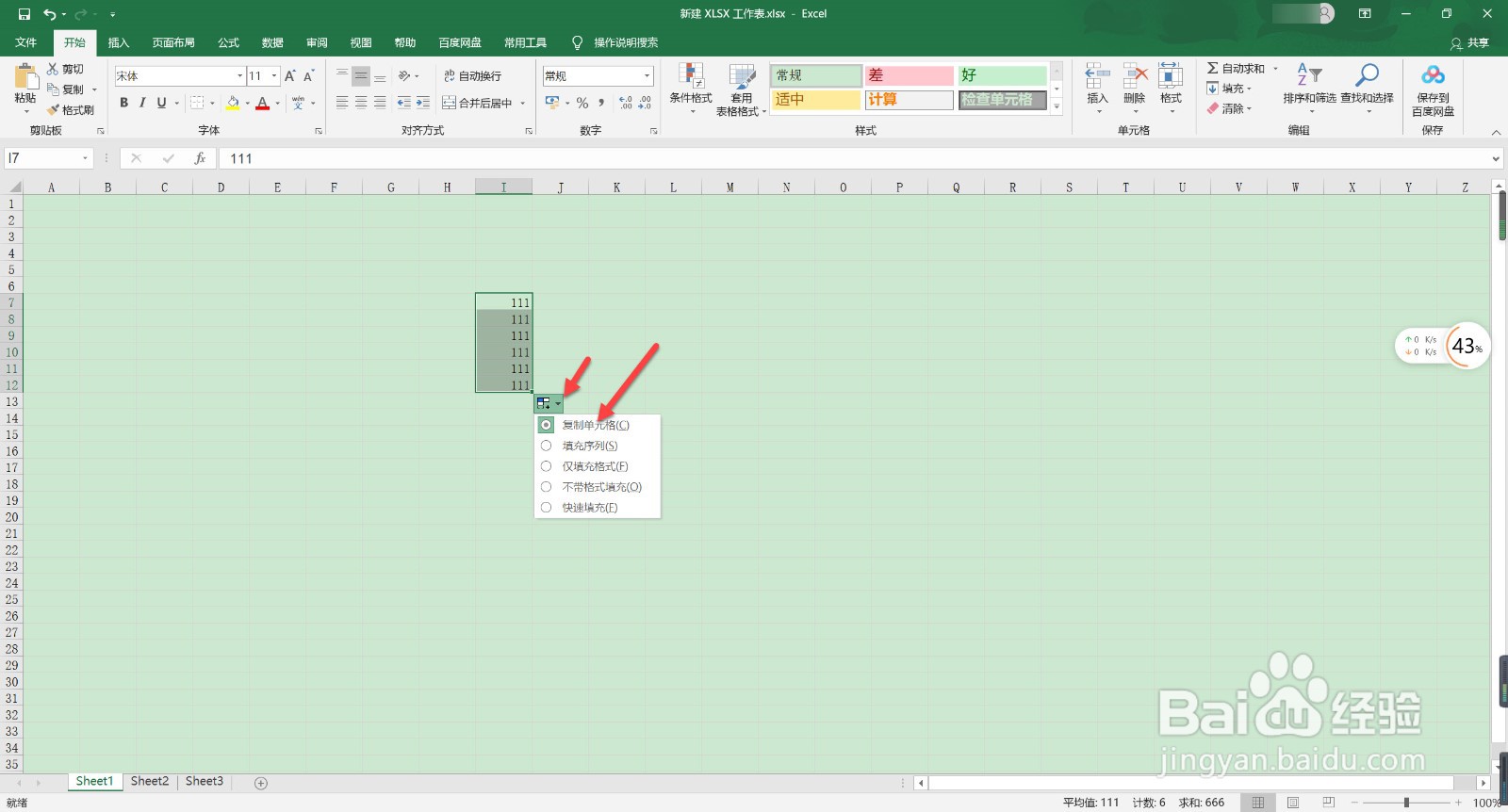Collapse the ribbon

point(1496,132)
